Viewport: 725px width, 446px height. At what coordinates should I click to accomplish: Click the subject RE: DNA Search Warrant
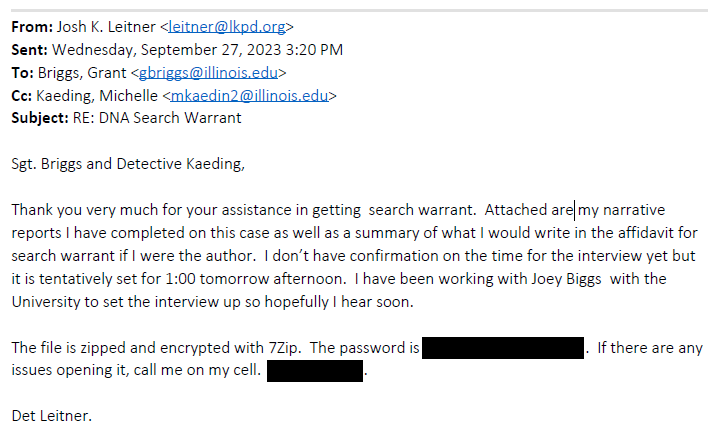pyautogui.click(x=157, y=118)
